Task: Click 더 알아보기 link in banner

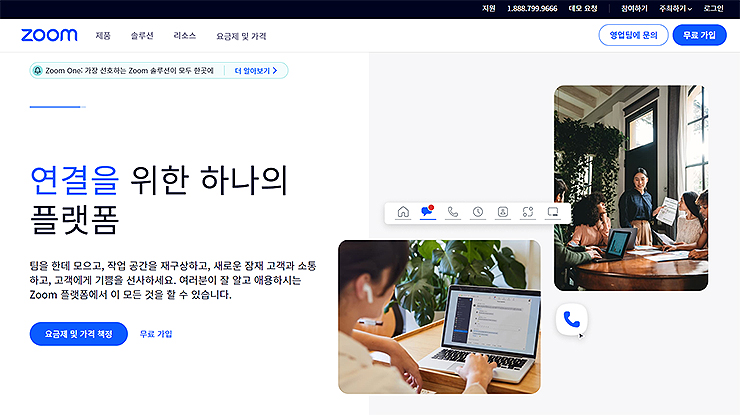Action: 255,71
